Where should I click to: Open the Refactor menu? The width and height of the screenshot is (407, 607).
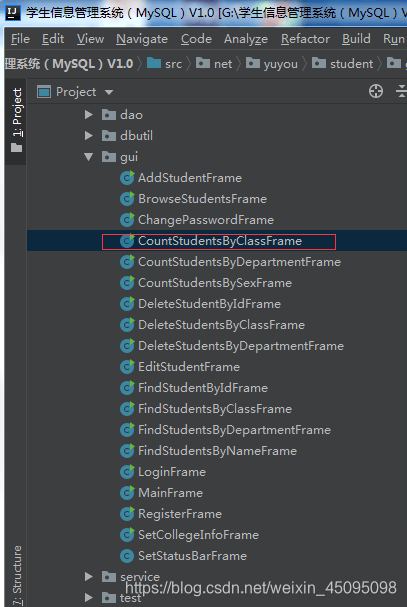click(305, 39)
